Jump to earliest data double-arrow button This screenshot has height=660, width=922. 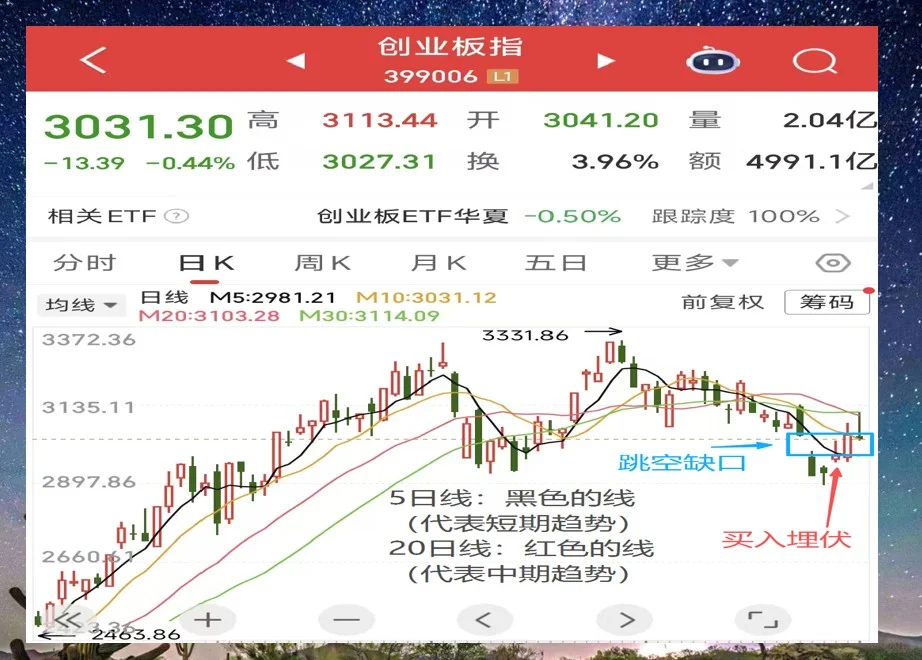(68, 620)
